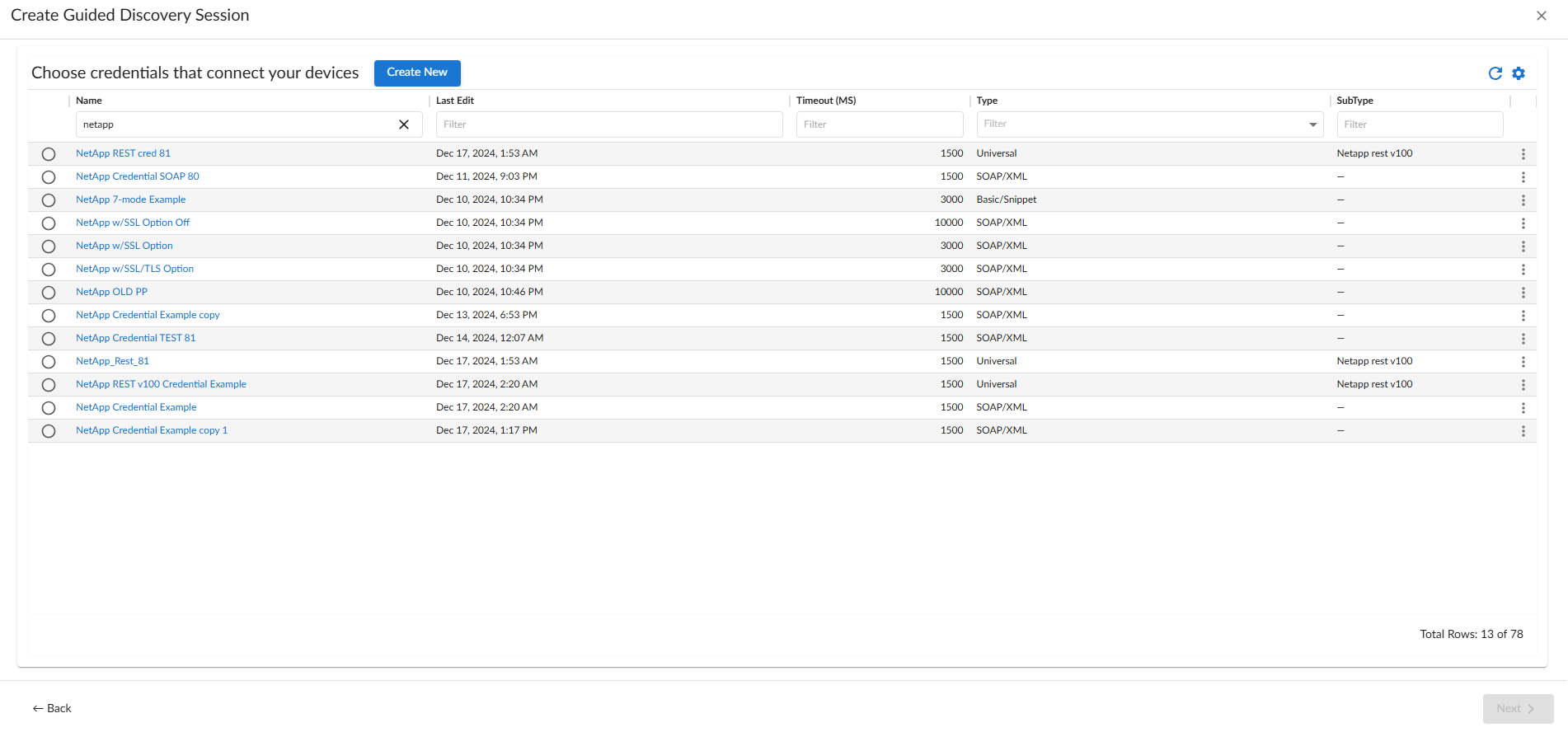The width and height of the screenshot is (1568, 732).
Task: Open the NetApp OLD PP link
Action: [x=111, y=292]
